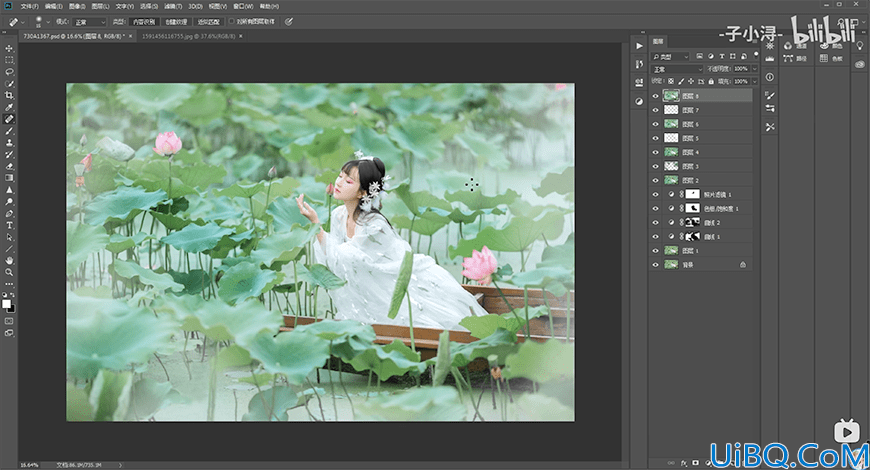
Task: Select the Move tool
Action: click(x=9, y=48)
